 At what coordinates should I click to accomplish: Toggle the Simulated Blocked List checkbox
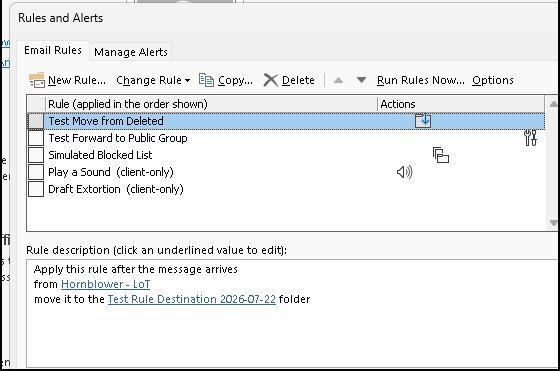(x=36, y=155)
